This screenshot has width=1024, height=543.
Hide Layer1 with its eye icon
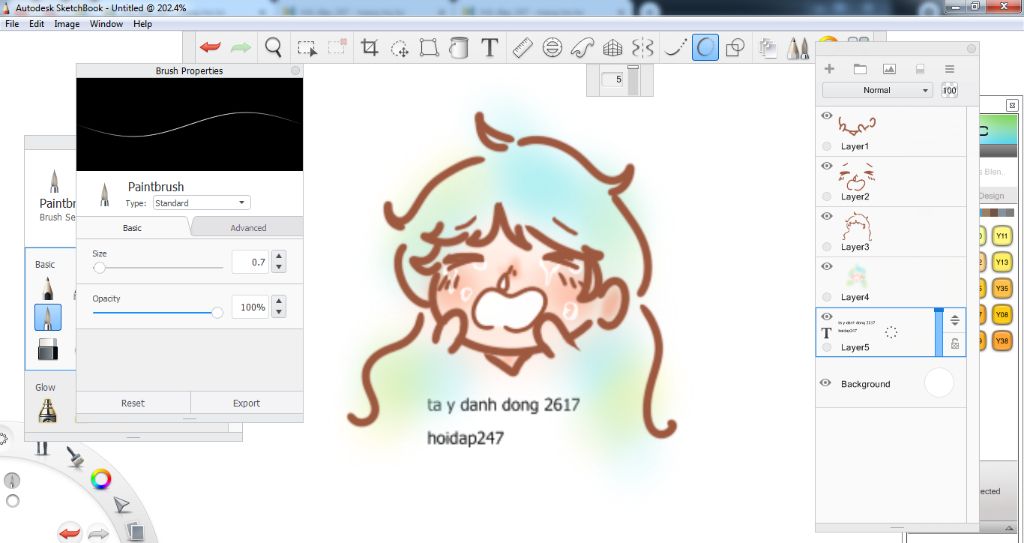click(827, 116)
